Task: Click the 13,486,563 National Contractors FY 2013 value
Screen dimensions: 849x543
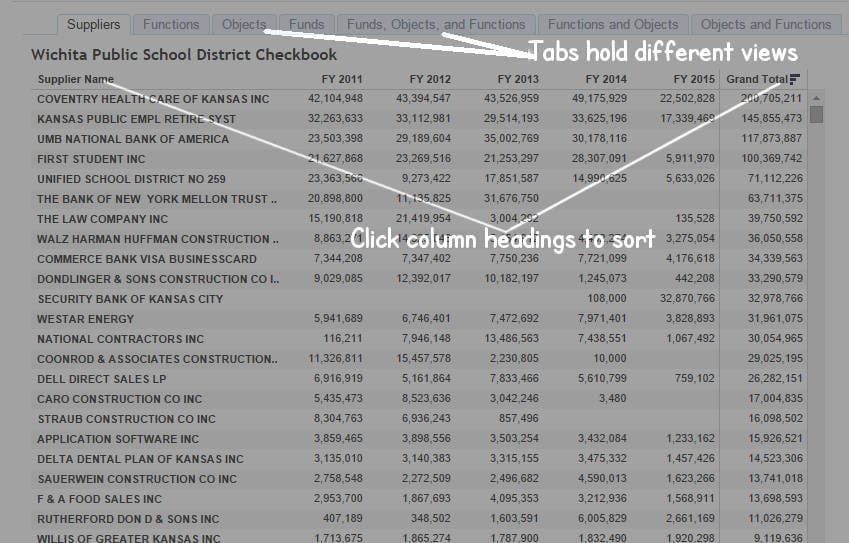Action: (512, 339)
